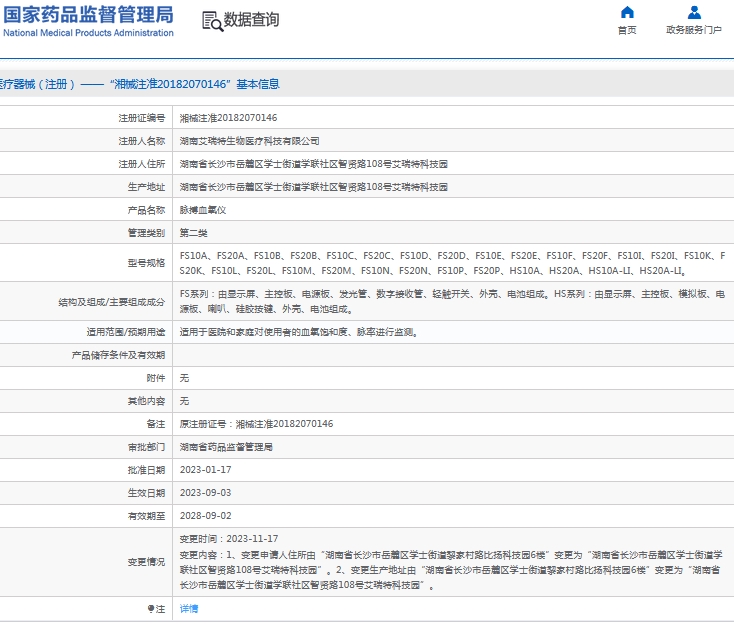Click effective date 2023-09-03
Screen dimensions: 734x627
pyautogui.click(x=206, y=493)
